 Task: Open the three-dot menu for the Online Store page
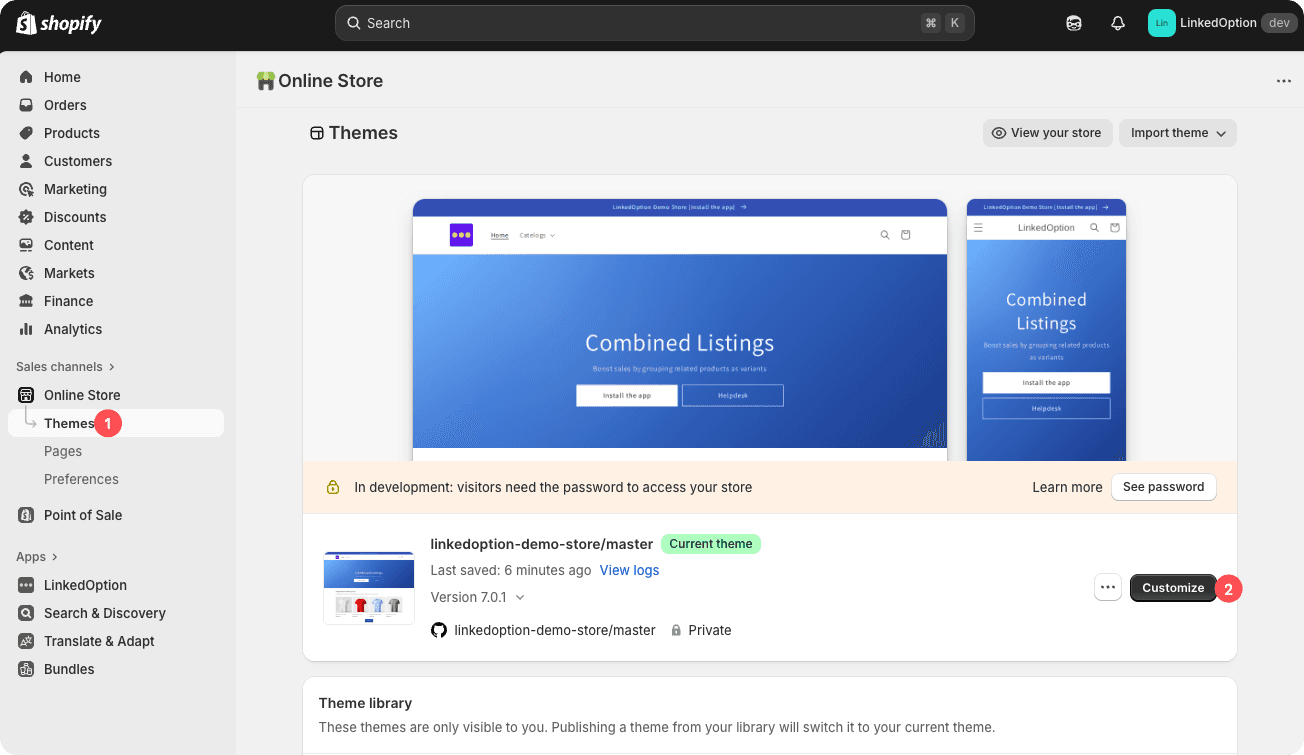pos(1284,81)
